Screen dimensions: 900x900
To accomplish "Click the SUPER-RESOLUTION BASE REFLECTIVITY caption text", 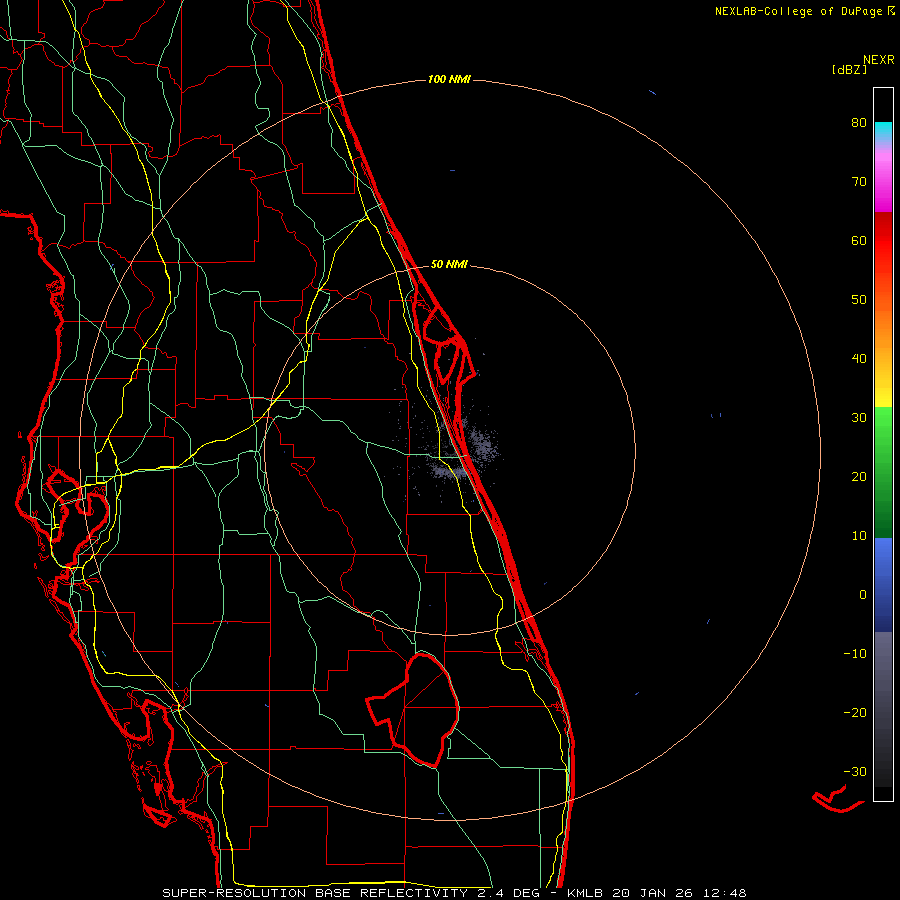I will click(x=315, y=893).
